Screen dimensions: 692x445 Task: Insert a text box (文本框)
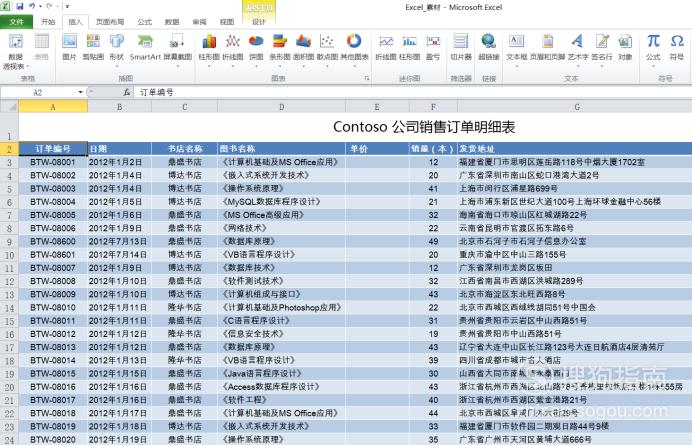click(x=516, y=49)
